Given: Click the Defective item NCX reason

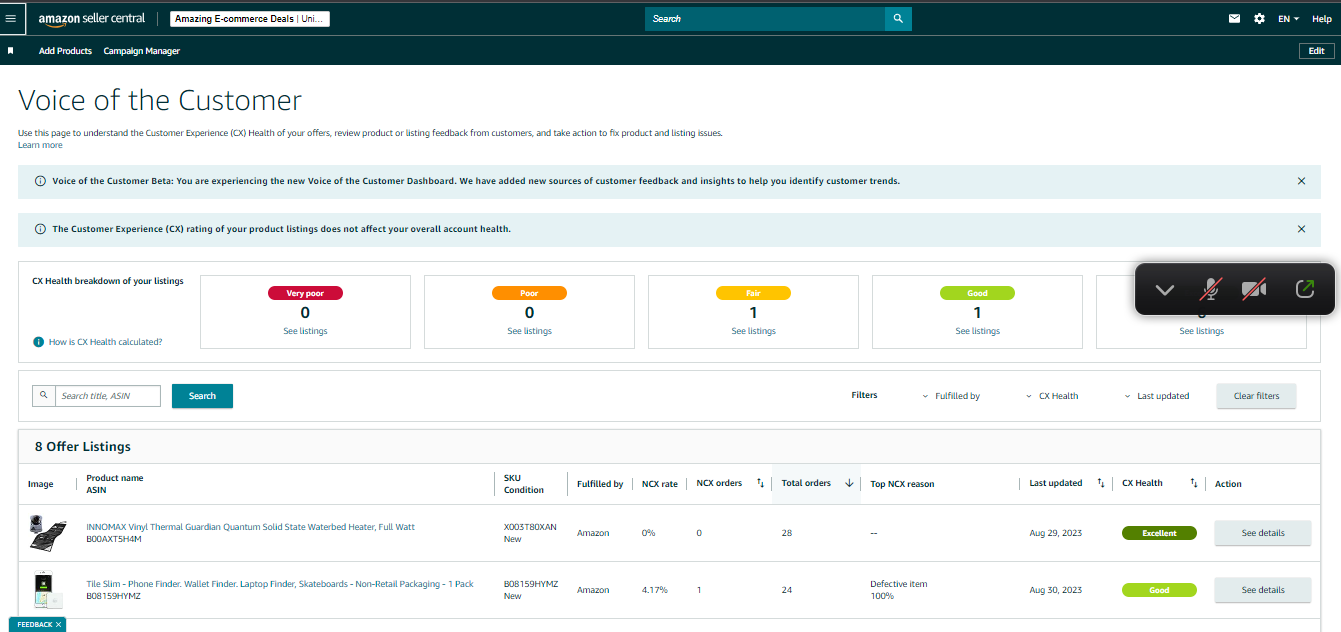Looking at the screenshot, I should point(899,584).
